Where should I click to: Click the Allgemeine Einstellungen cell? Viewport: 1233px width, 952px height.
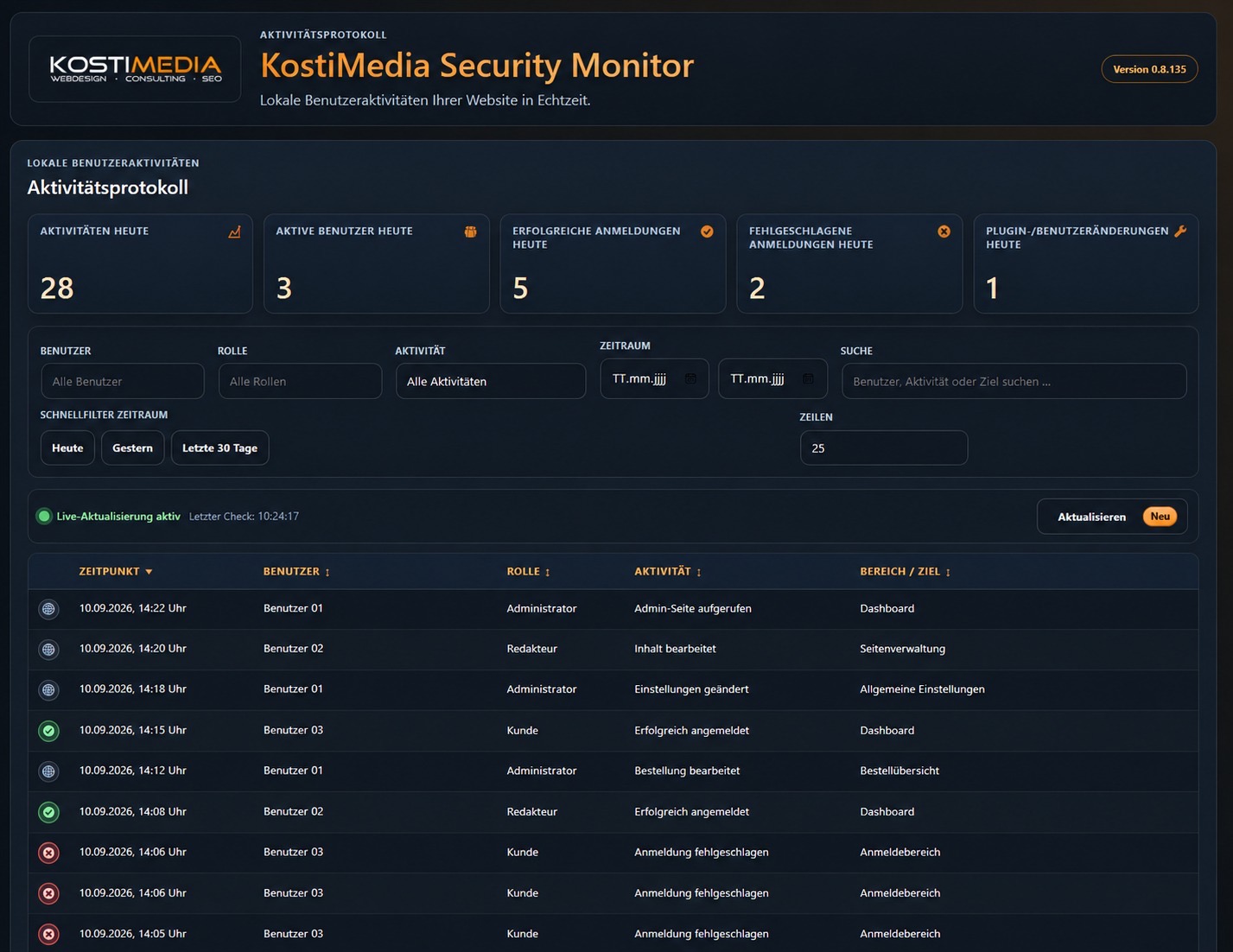click(x=922, y=689)
